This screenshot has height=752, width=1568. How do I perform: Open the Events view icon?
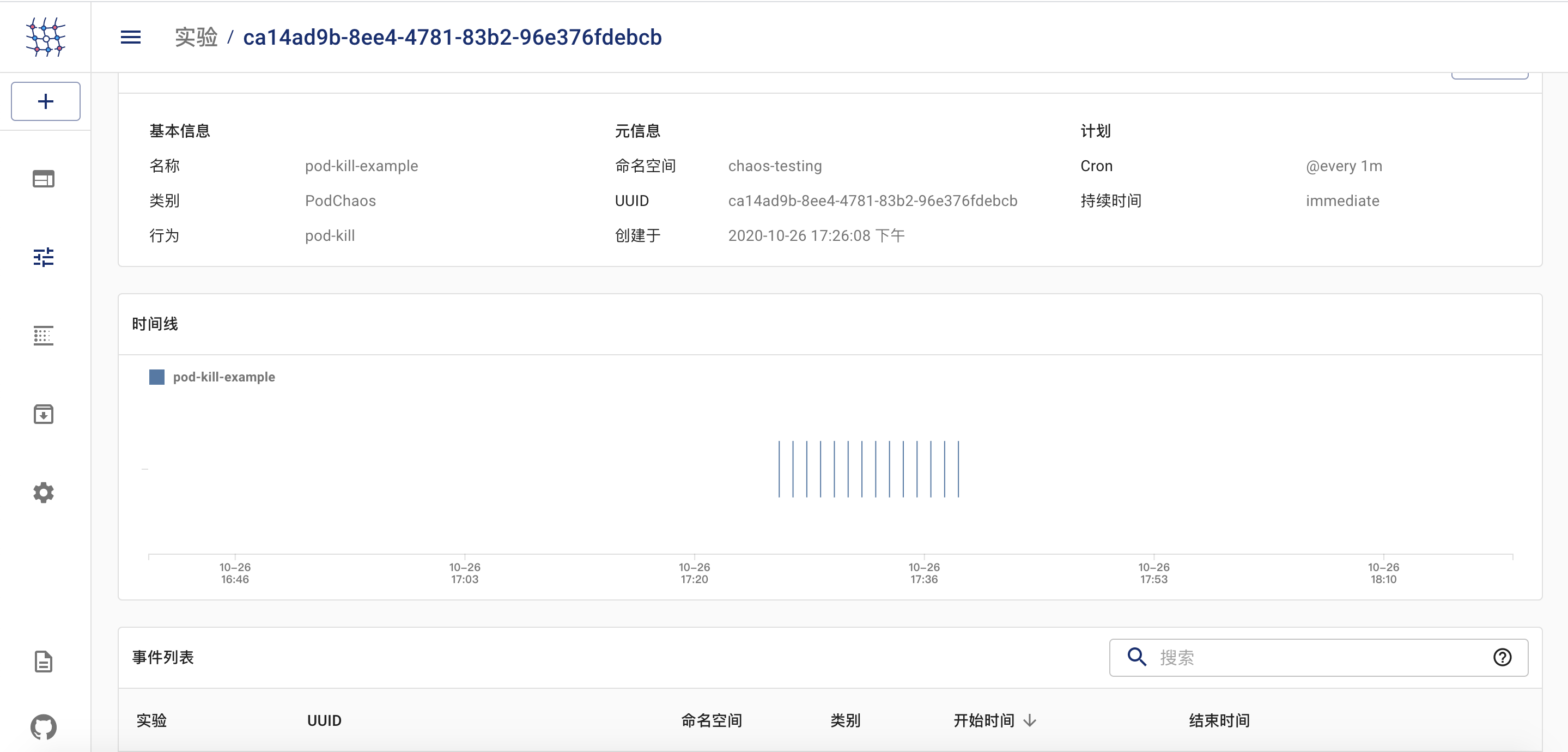[x=42, y=336]
